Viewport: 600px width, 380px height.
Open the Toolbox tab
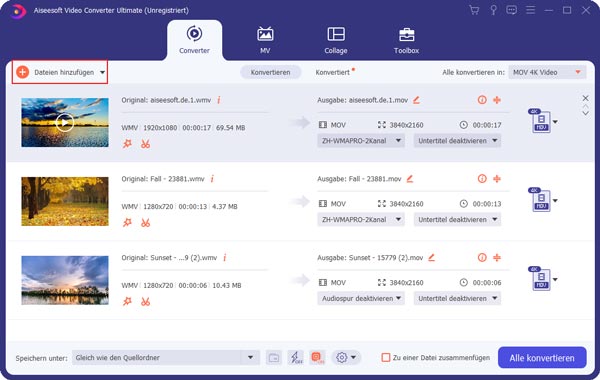(x=406, y=40)
